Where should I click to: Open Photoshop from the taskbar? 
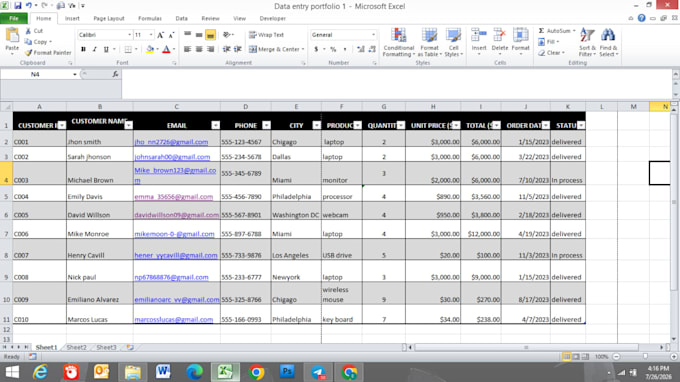(287, 372)
